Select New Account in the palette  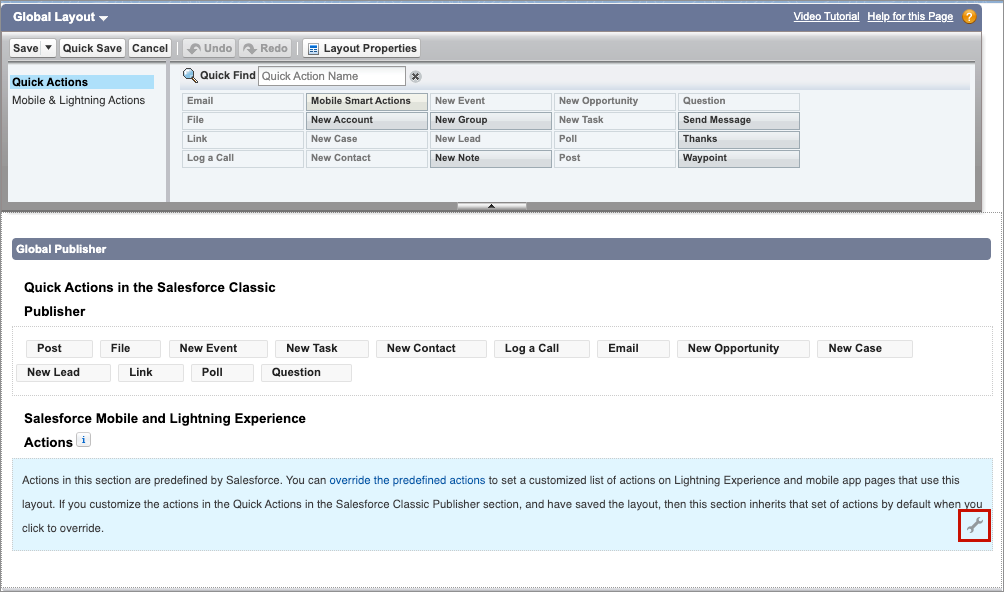(x=367, y=120)
